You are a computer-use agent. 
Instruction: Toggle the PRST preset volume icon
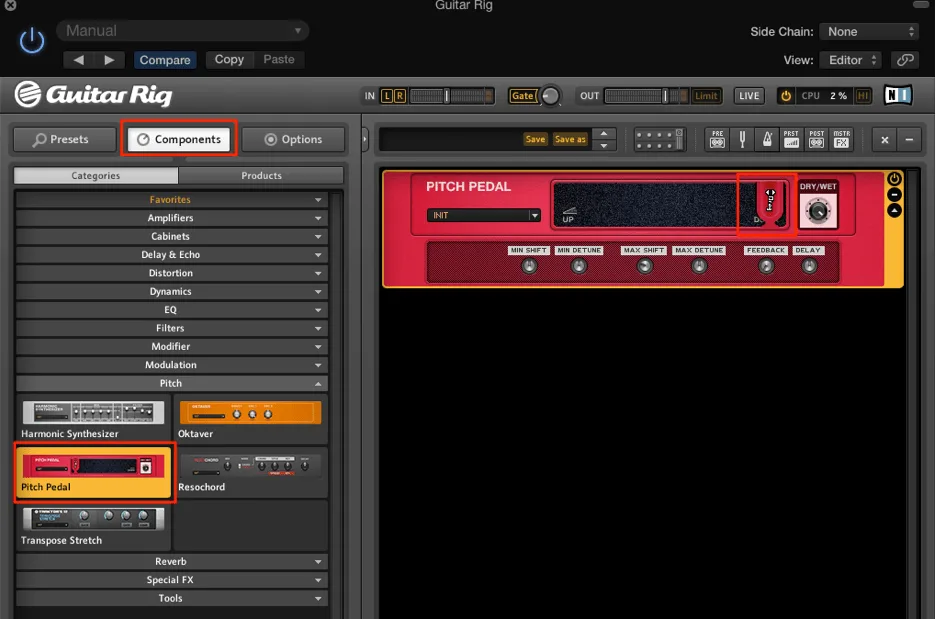coord(792,139)
